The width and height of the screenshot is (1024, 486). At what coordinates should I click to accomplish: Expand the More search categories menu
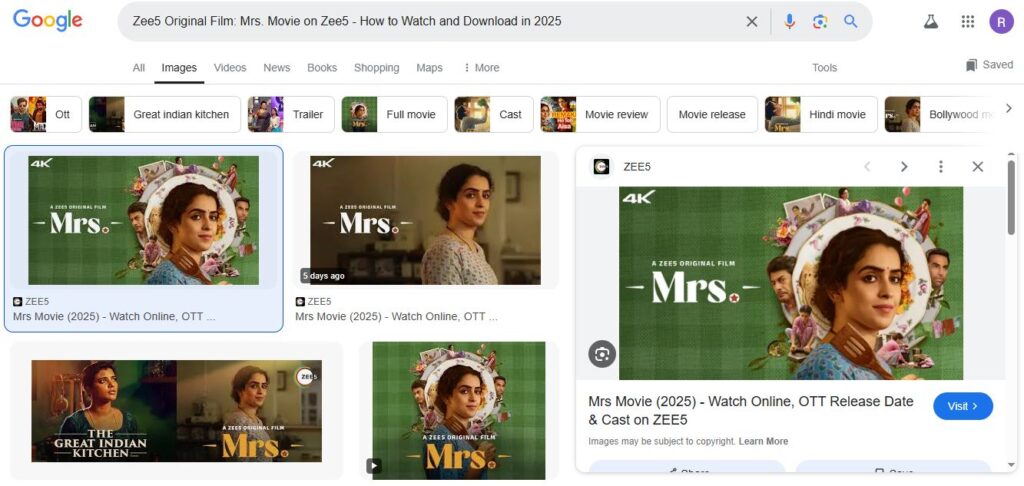click(481, 68)
